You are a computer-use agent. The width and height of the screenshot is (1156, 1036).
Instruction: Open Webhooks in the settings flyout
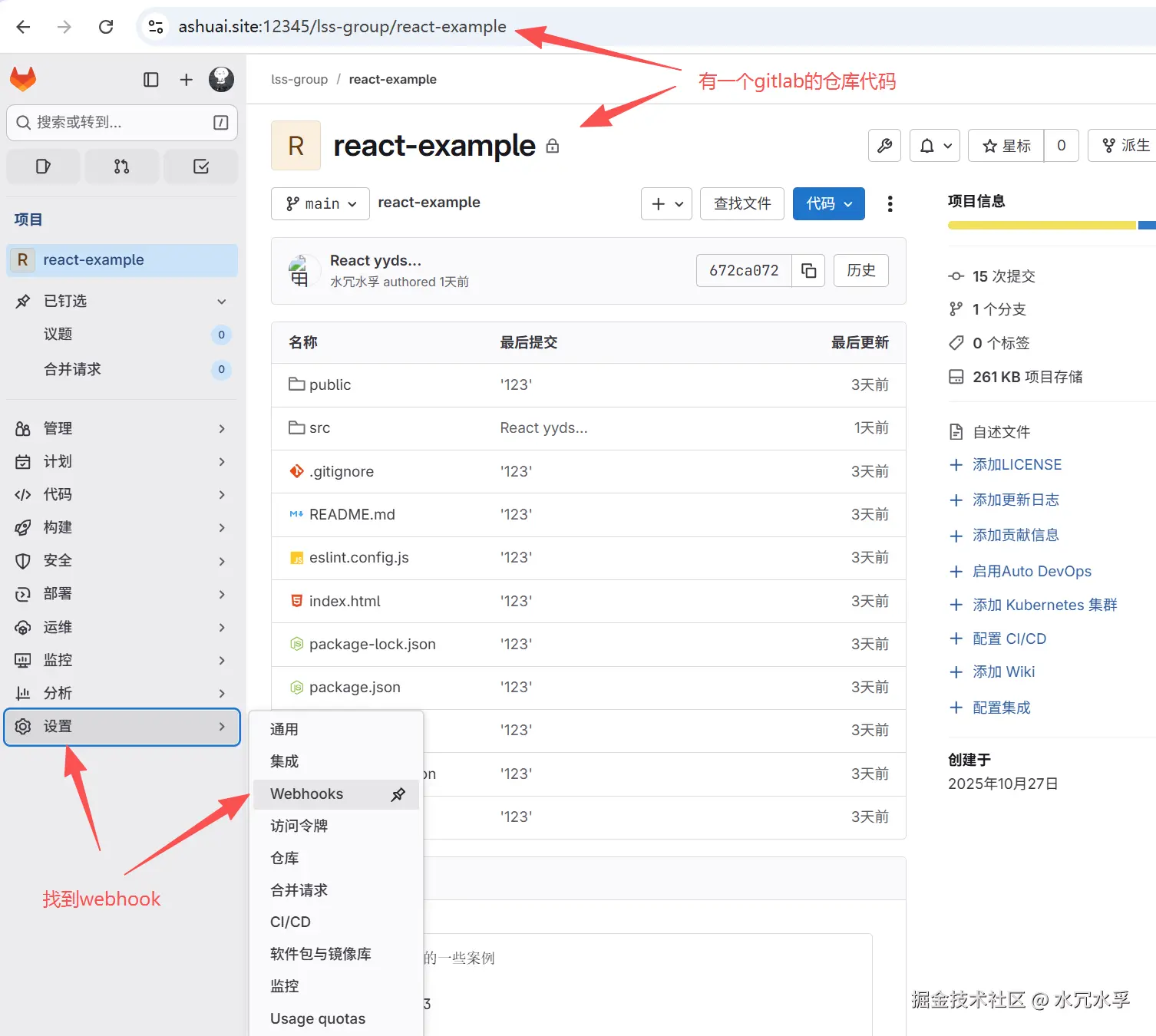pyautogui.click(x=336, y=794)
